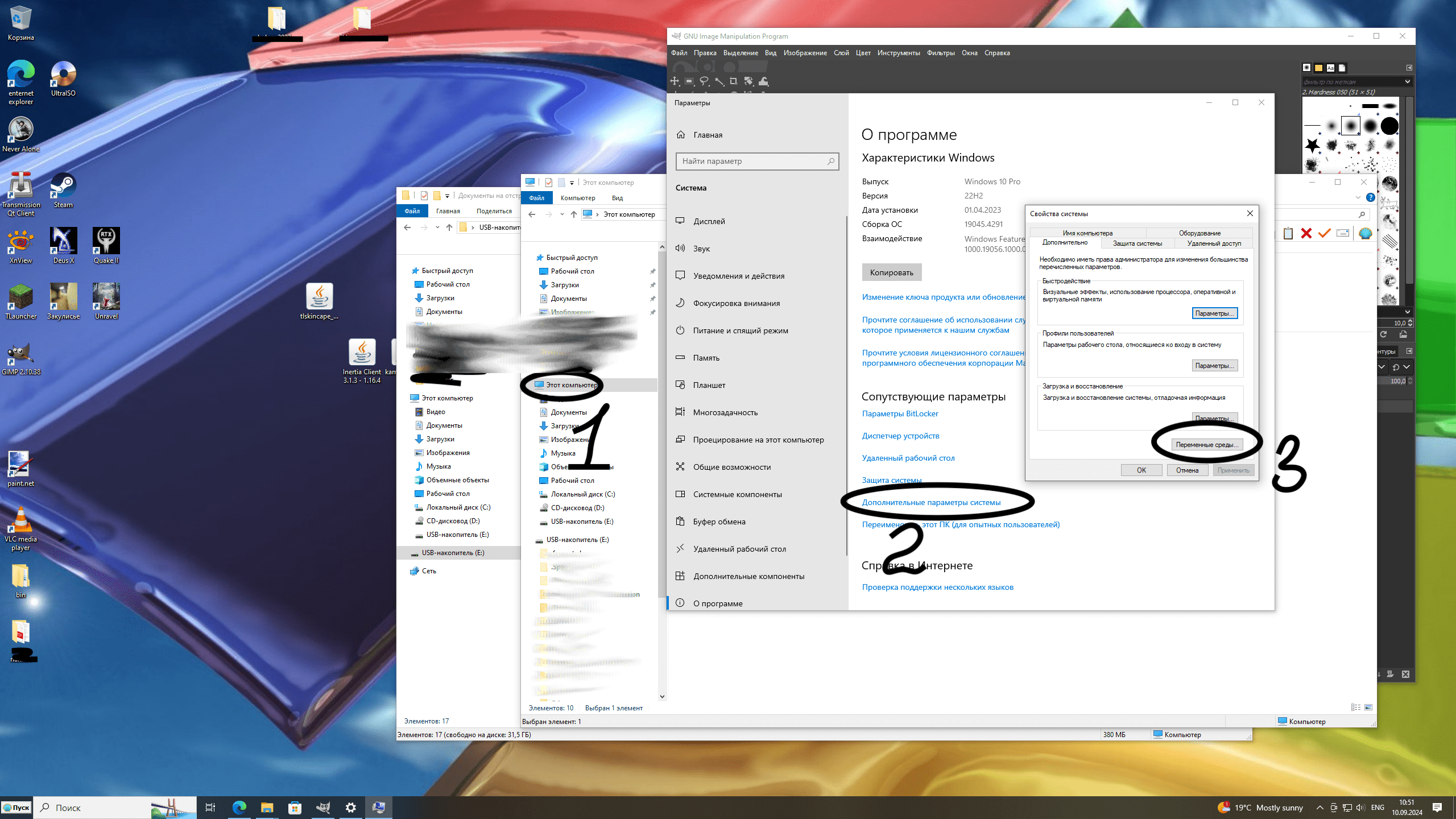This screenshot has height=819, width=1456.
Task: Open GIMP brushes dock configure menu arrow
Action: pyautogui.click(x=1409, y=68)
